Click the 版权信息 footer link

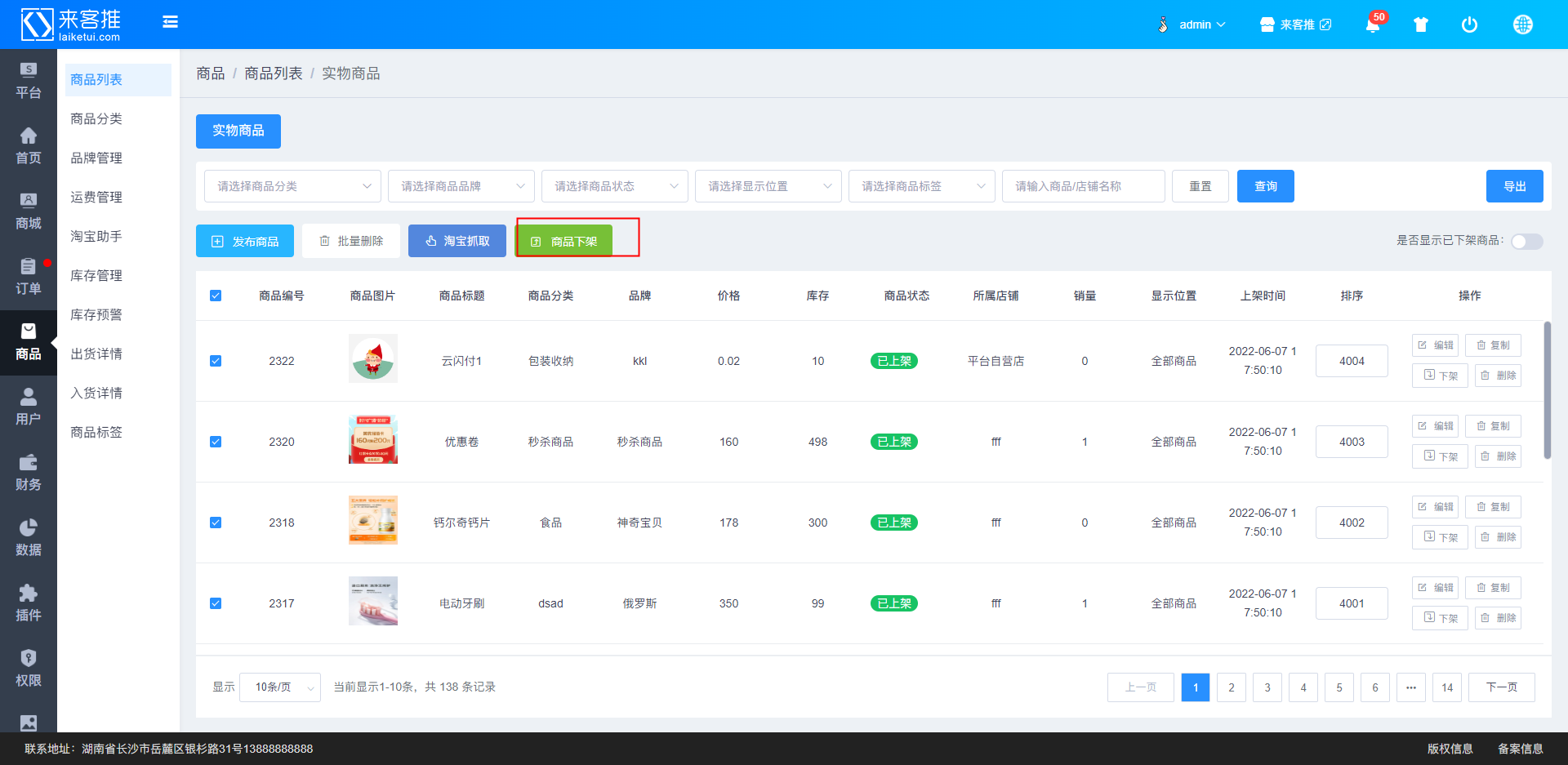pyautogui.click(x=1450, y=749)
